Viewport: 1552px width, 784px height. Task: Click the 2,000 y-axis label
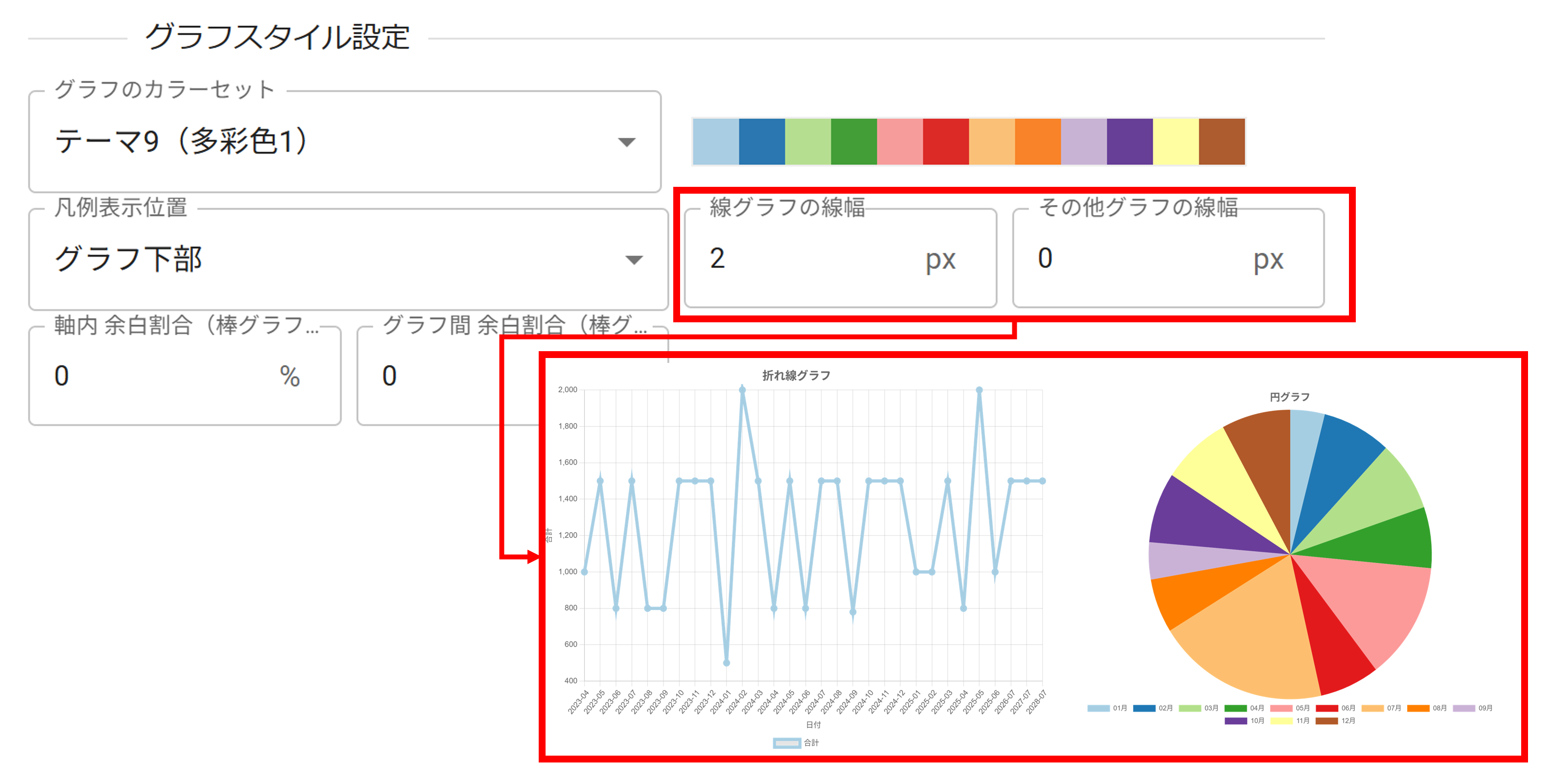568,390
